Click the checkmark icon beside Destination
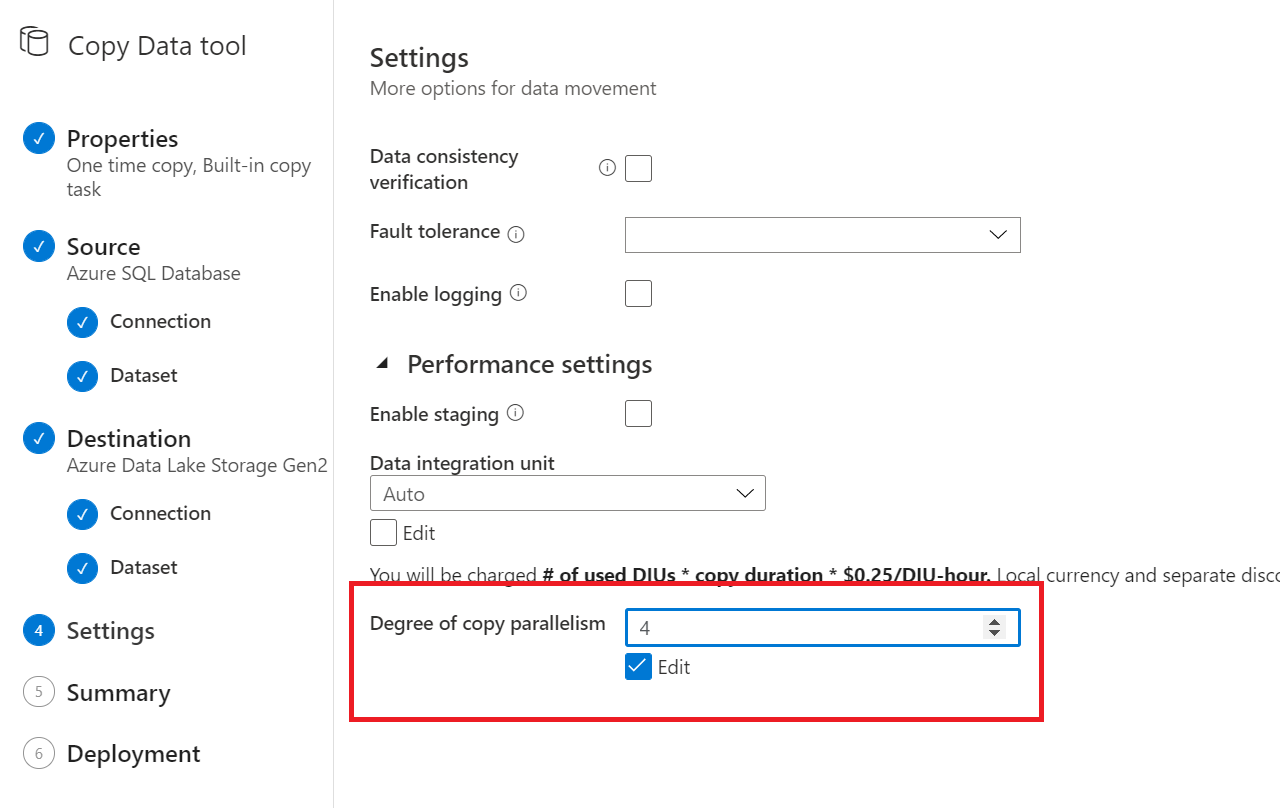Image resolution: width=1280 pixels, height=808 pixels. tap(38, 437)
